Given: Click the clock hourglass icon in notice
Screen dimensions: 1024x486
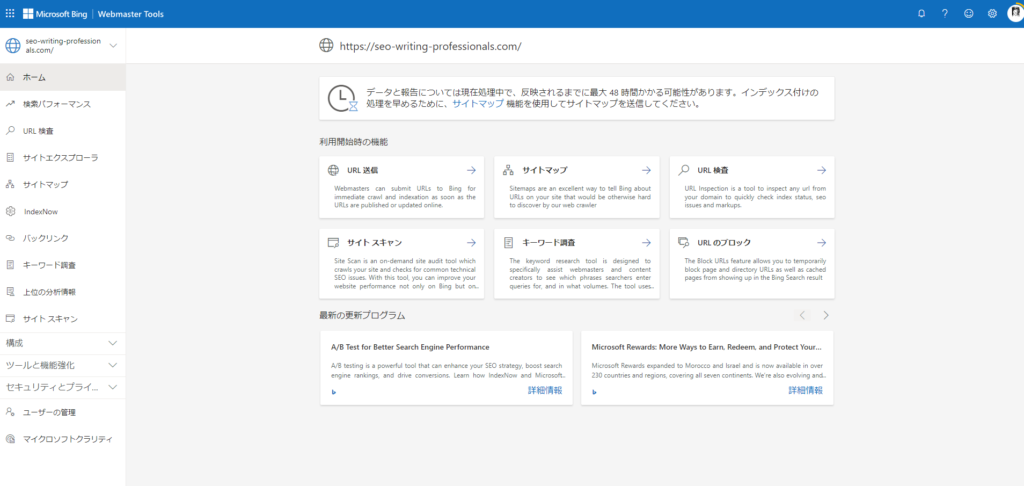Looking at the screenshot, I should (343, 98).
